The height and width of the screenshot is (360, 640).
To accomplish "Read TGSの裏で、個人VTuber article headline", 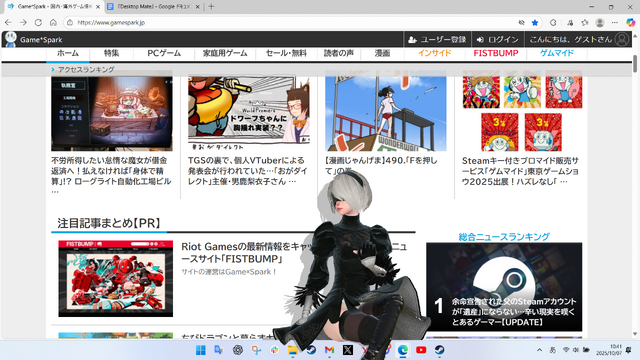I will point(248,171).
